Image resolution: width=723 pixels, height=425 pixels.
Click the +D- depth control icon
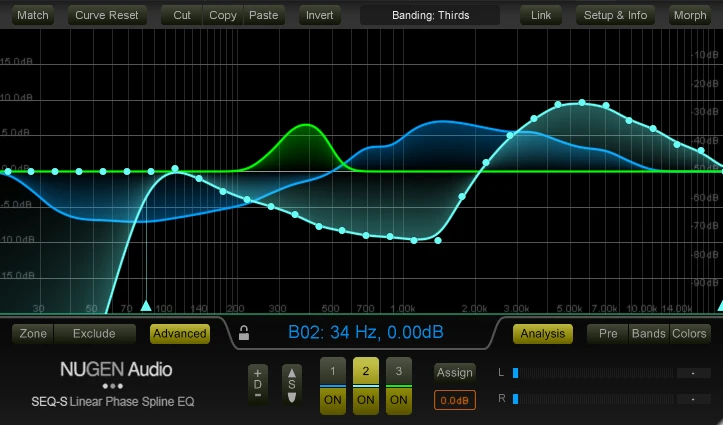pyautogui.click(x=258, y=384)
